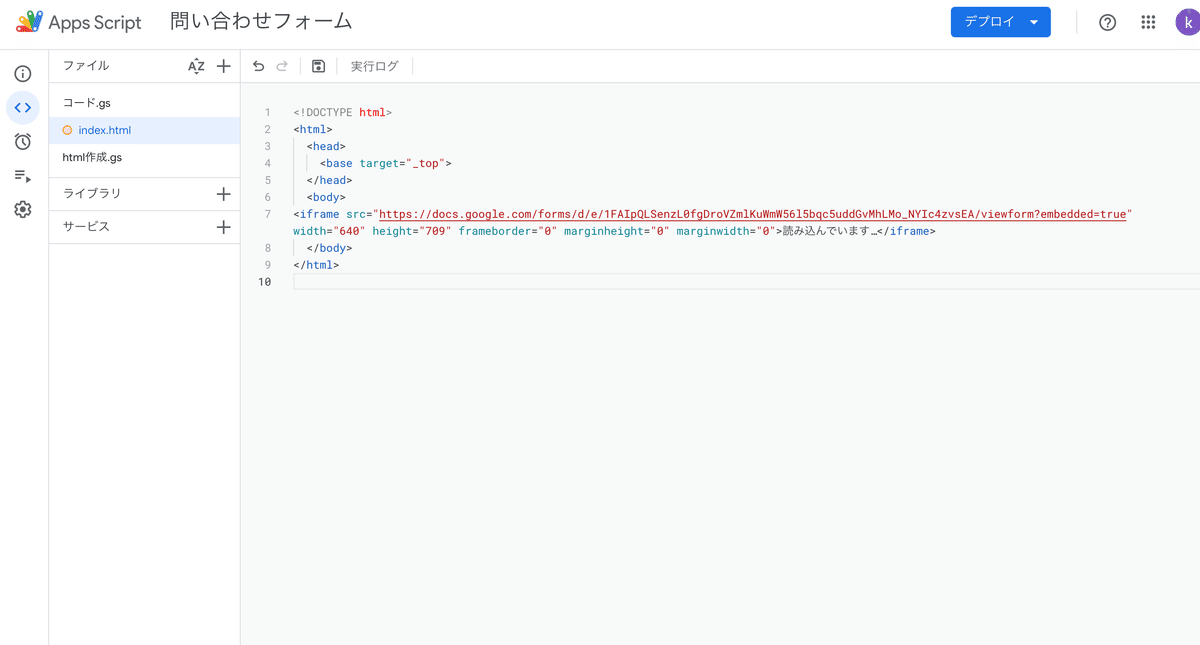Select the Editor code icon in sidebar
Viewport: 1200px width, 645px height.
pyautogui.click(x=22, y=107)
